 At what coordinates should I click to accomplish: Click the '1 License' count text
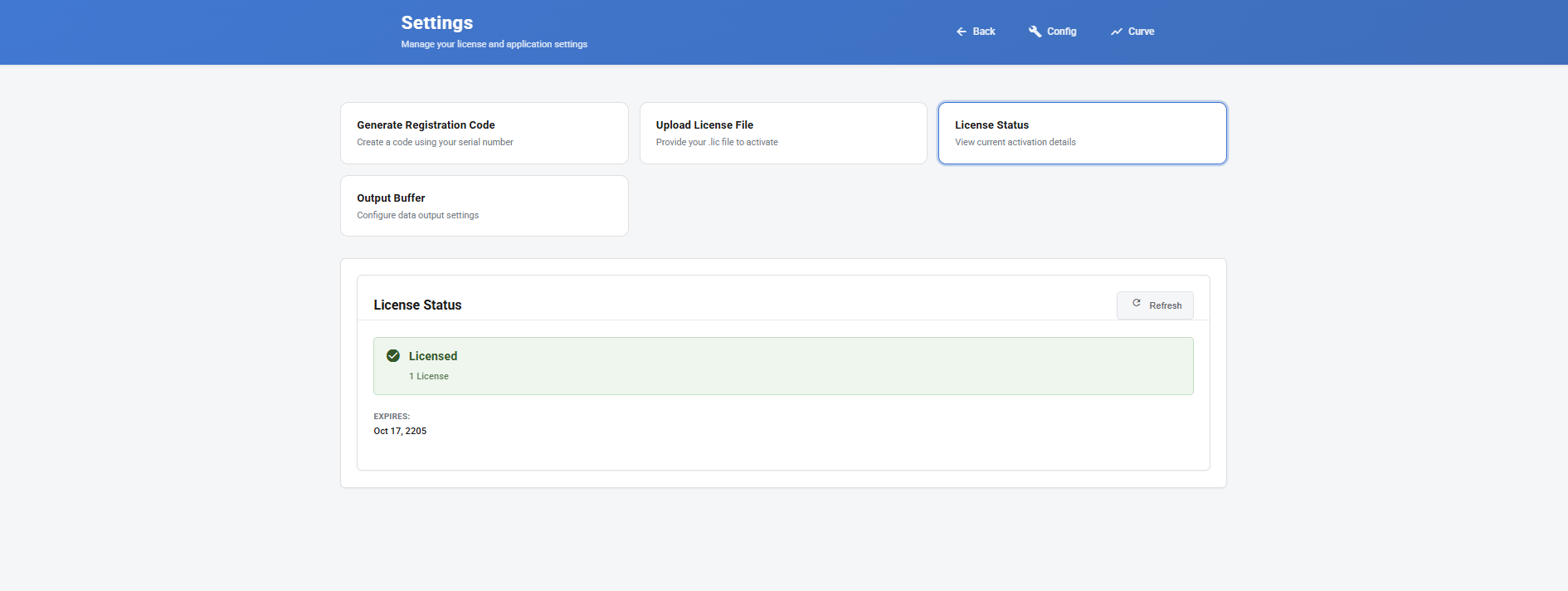(428, 376)
